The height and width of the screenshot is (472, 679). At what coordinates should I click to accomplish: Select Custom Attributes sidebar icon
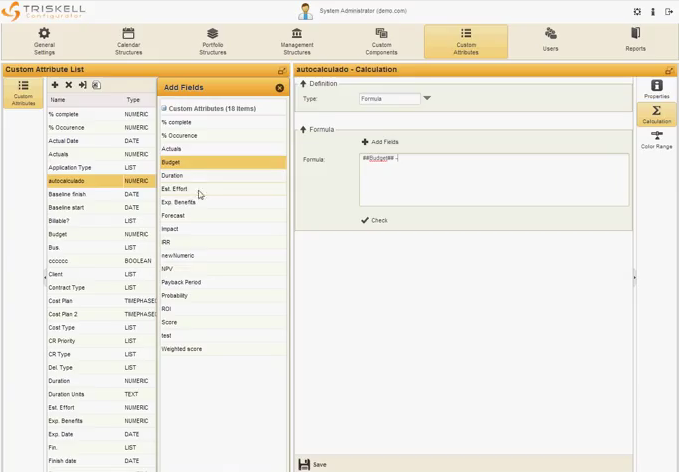tap(23, 93)
